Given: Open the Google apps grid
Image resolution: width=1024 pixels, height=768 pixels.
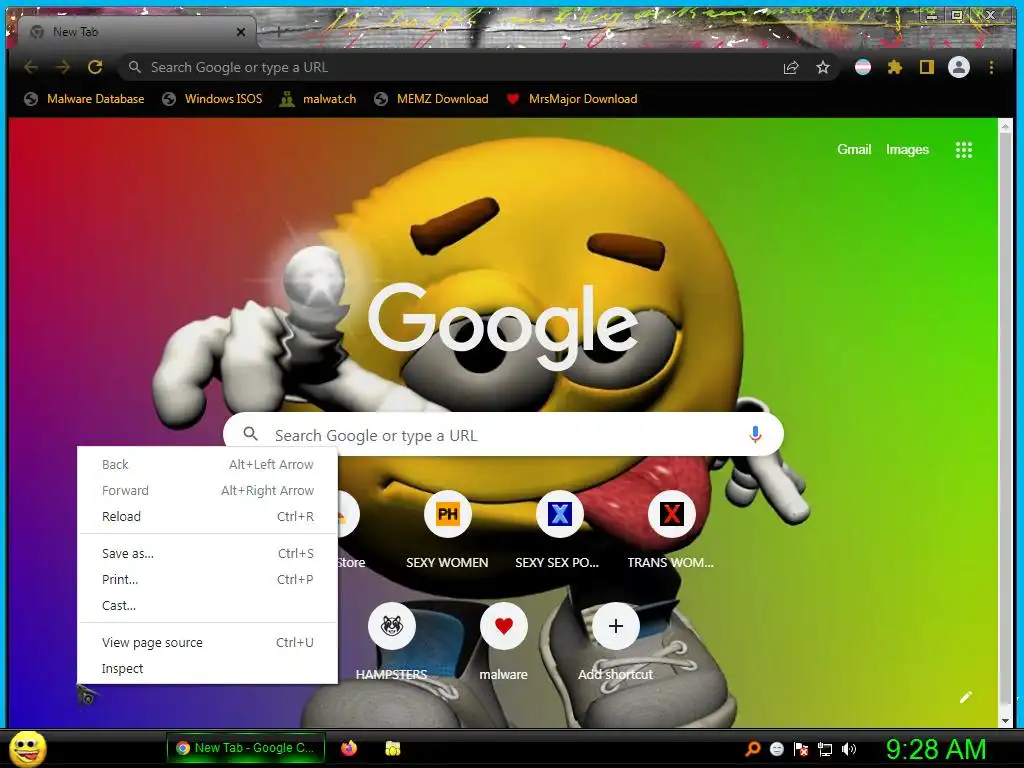Looking at the screenshot, I should (x=964, y=150).
